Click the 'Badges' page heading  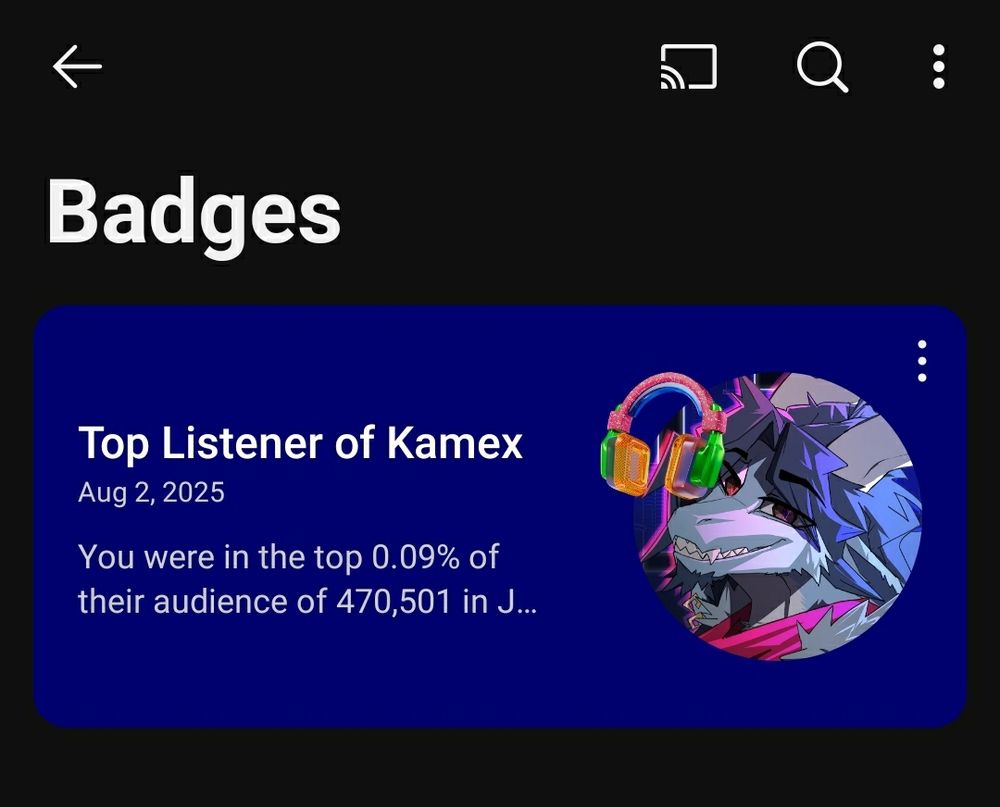194,212
